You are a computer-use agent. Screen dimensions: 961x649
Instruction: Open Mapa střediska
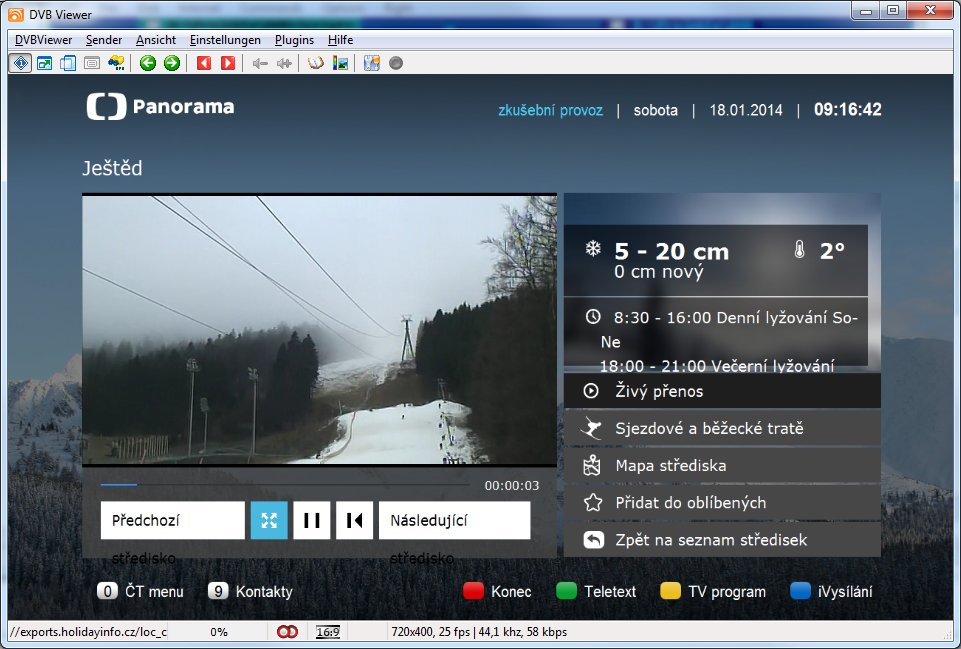click(x=722, y=466)
